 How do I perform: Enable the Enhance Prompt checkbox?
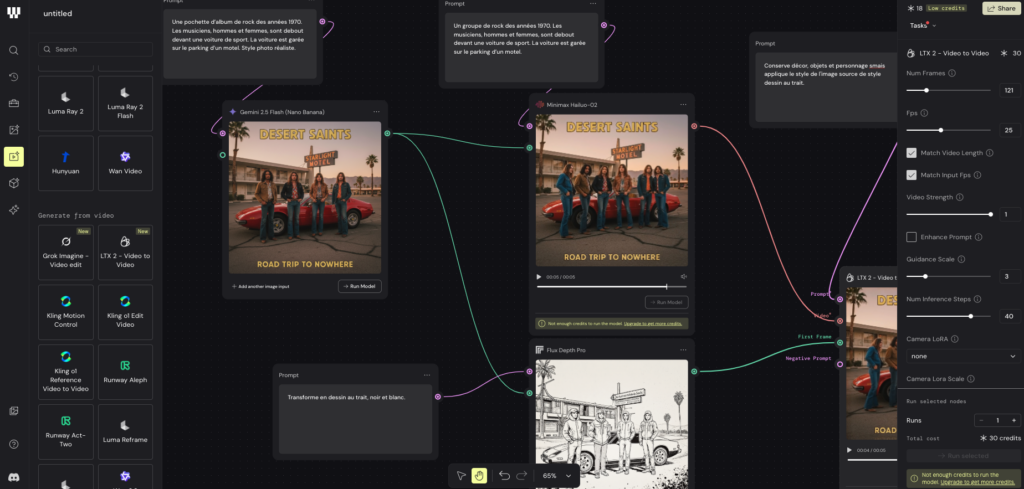point(911,237)
